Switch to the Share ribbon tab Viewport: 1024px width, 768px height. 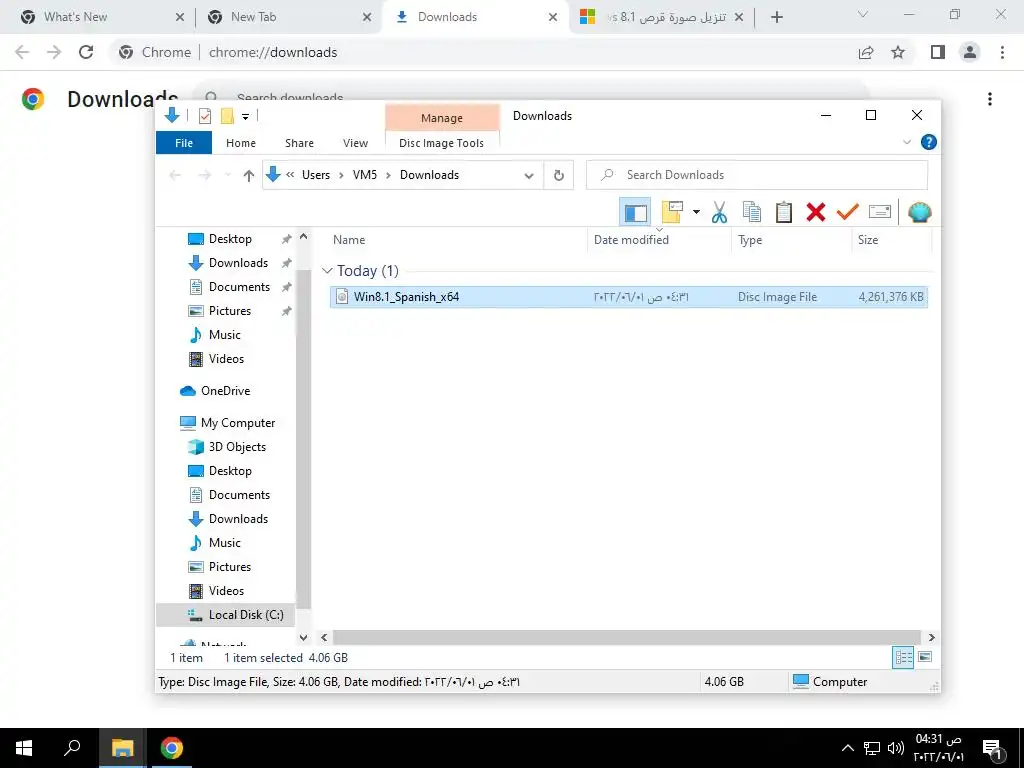tap(299, 143)
